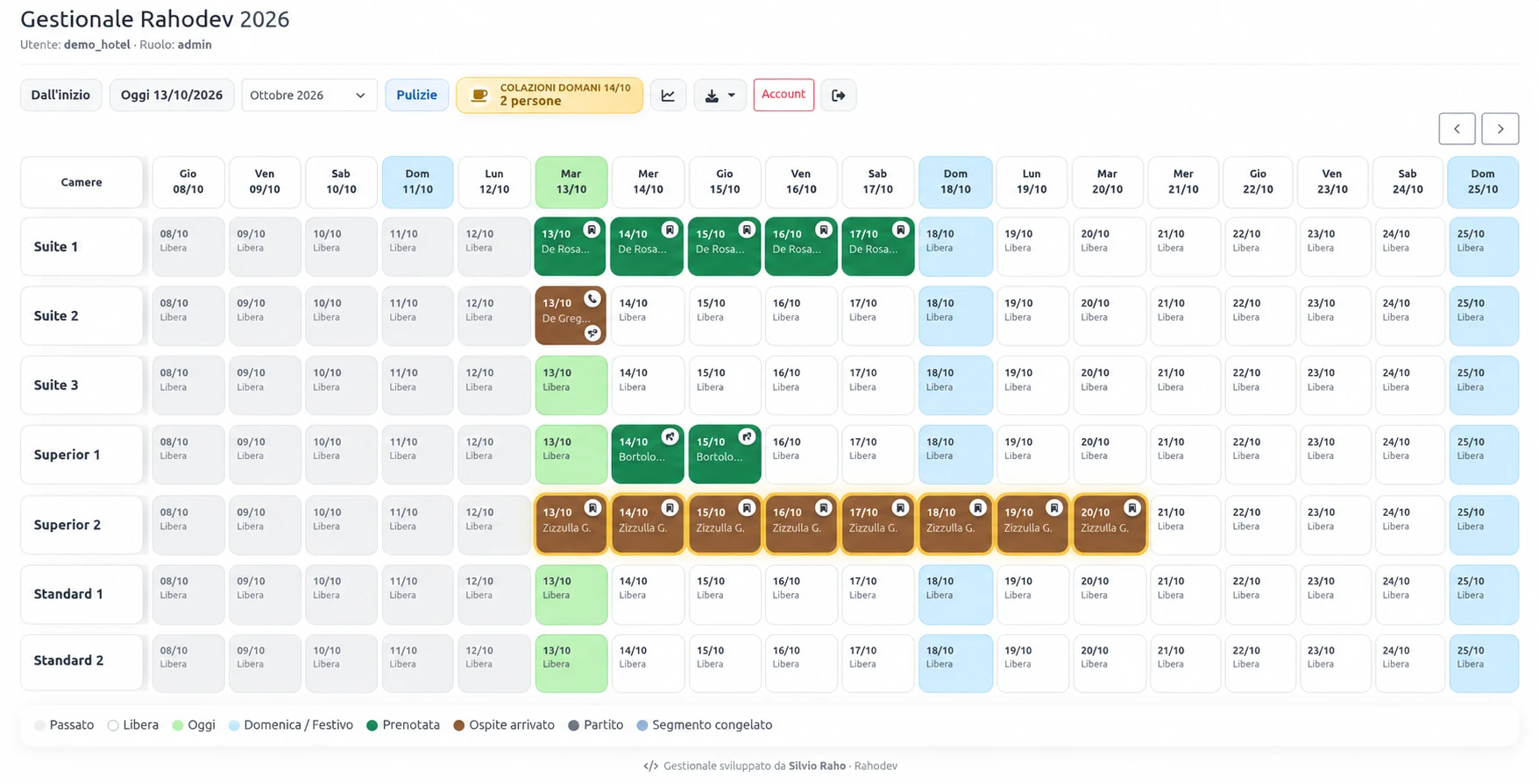1539x784 pixels.
Task: Click bookmark icon on Superior 2 20/10 Zizzulla booking
Action: 1131,508
